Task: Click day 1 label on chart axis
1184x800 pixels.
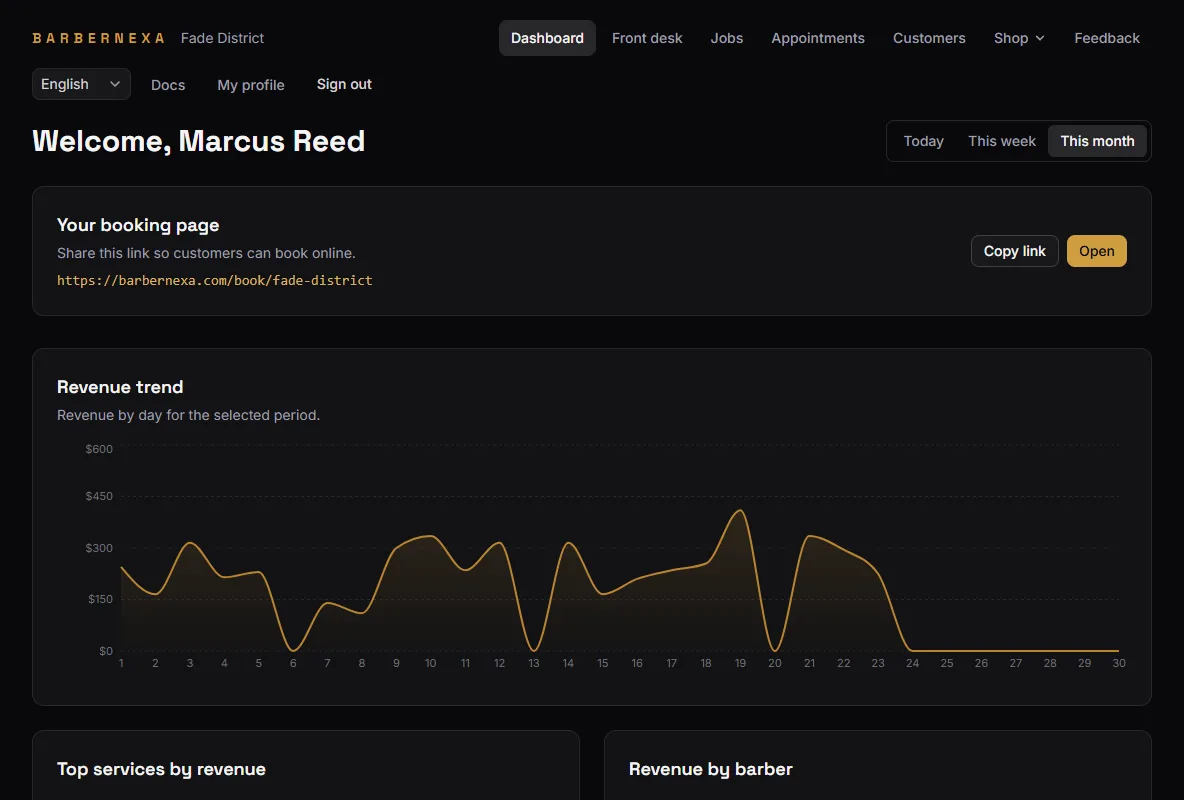Action: (x=121, y=663)
